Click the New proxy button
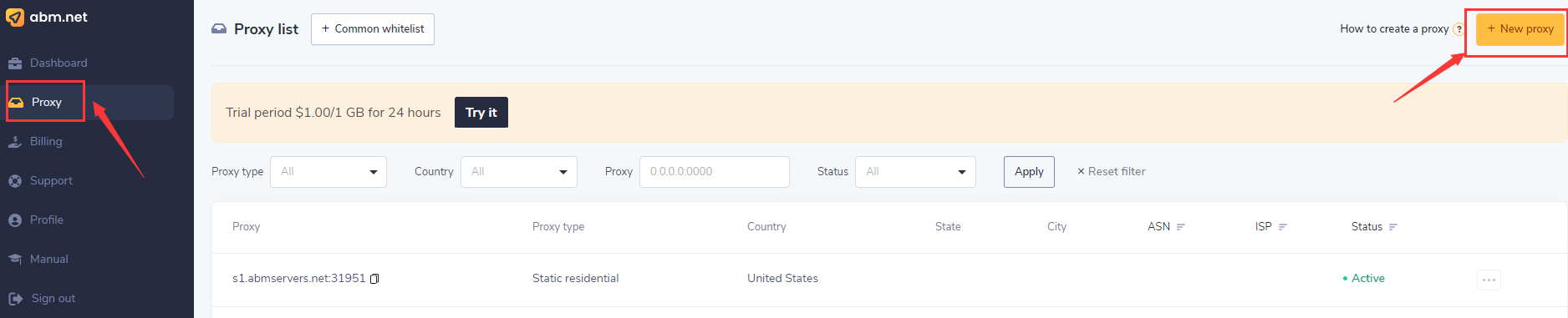This screenshot has height=318, width=1568. tap(1520, 29)
